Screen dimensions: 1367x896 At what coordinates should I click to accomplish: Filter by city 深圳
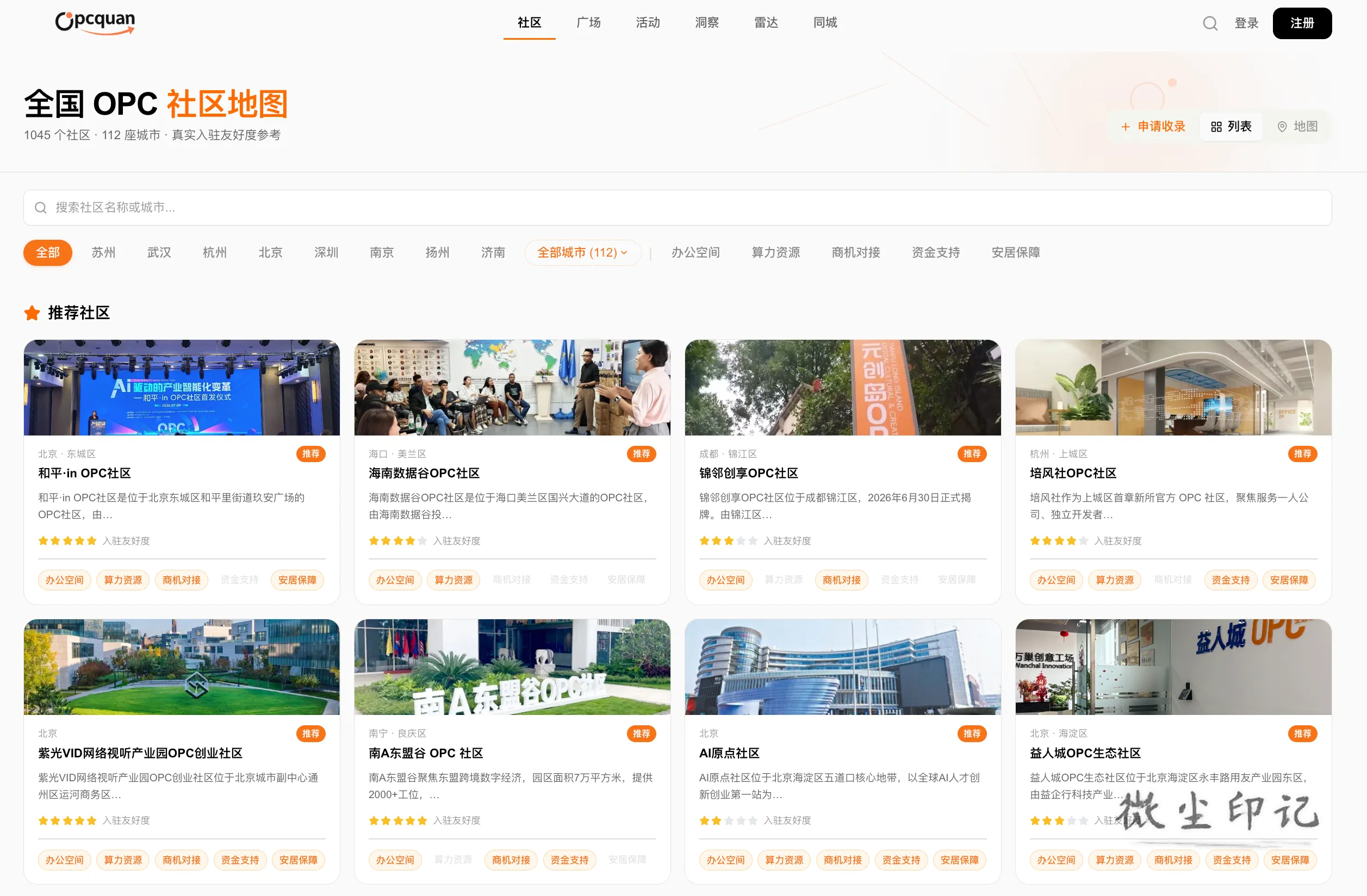(326, 252)
